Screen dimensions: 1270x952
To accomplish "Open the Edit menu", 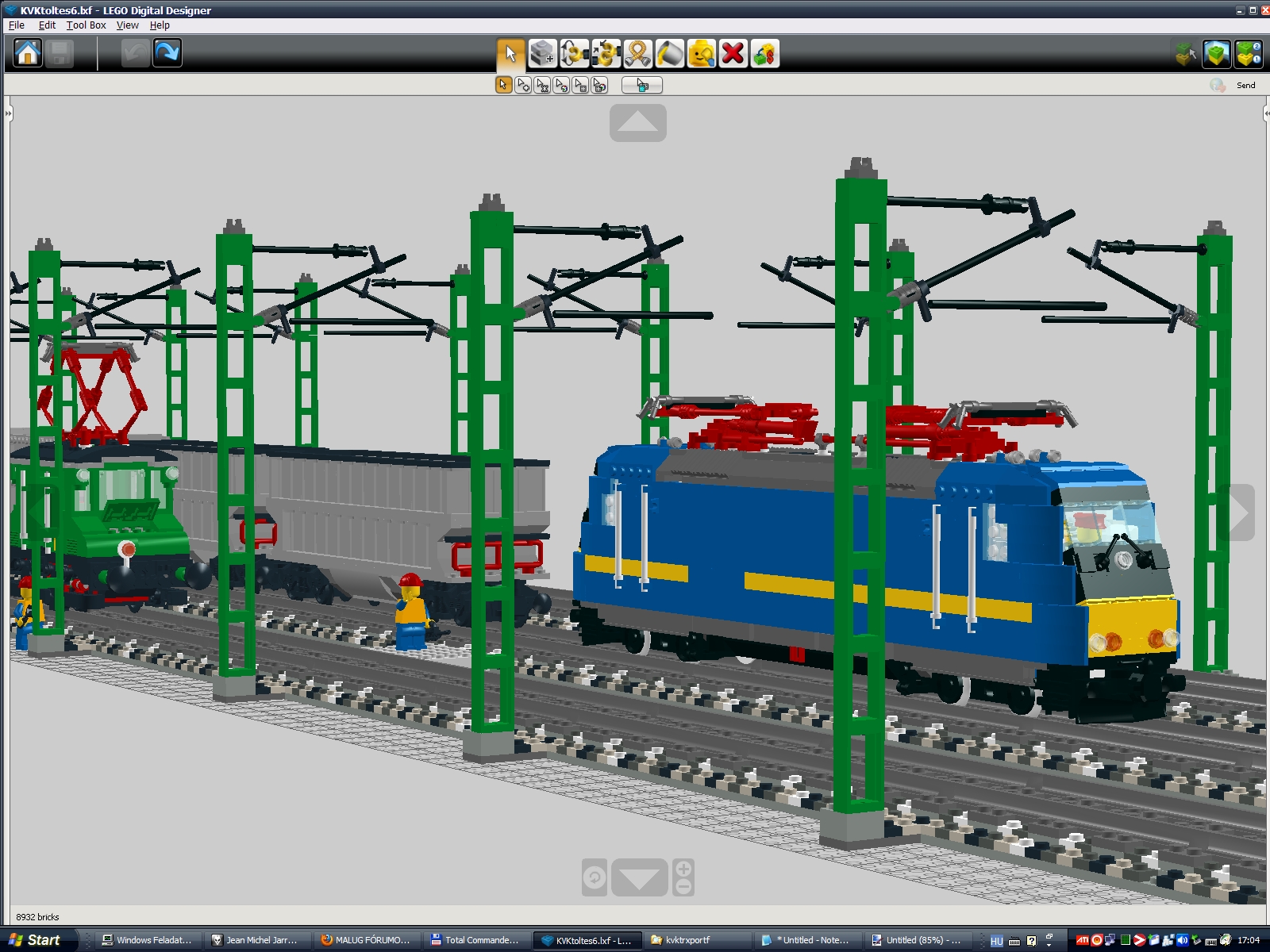I will pos(47,25).
